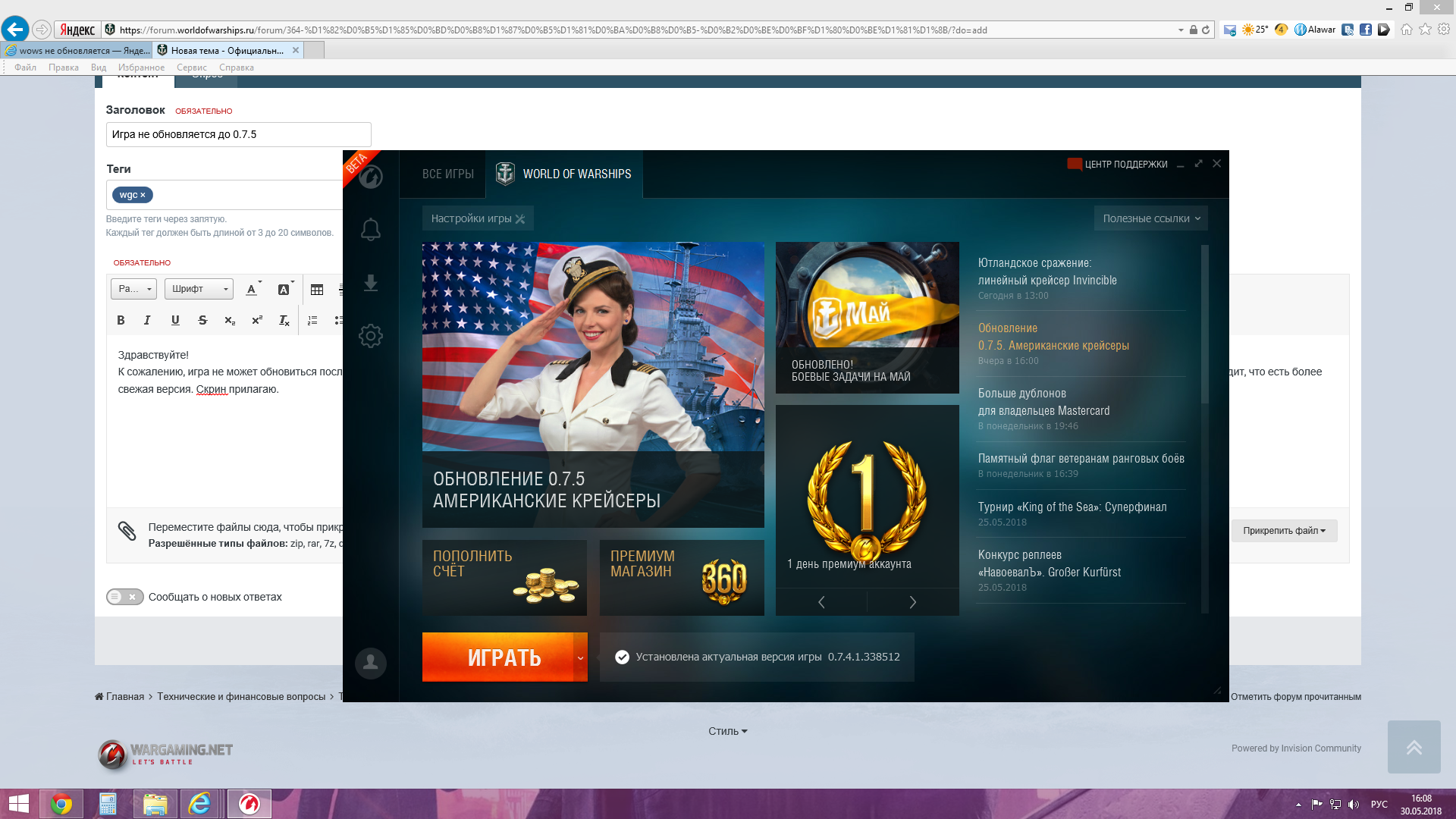
Task: Open browser tools gear icon
Action: 1444,30
